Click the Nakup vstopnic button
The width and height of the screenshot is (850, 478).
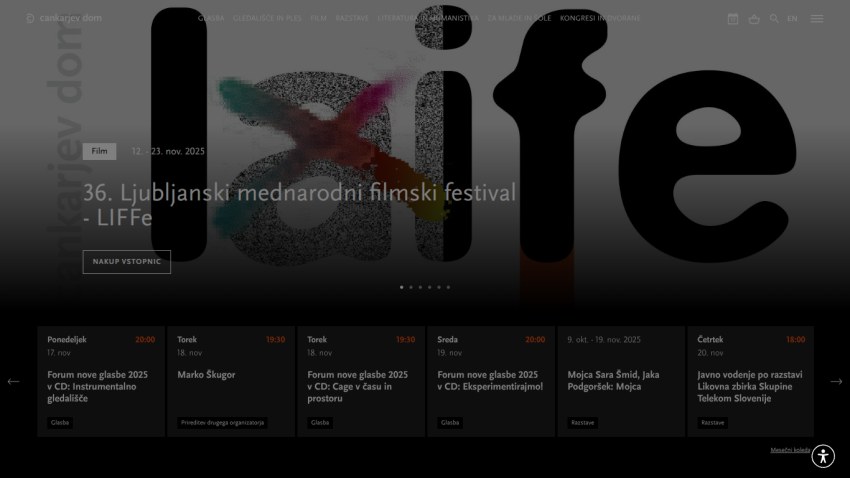[127, 262]
